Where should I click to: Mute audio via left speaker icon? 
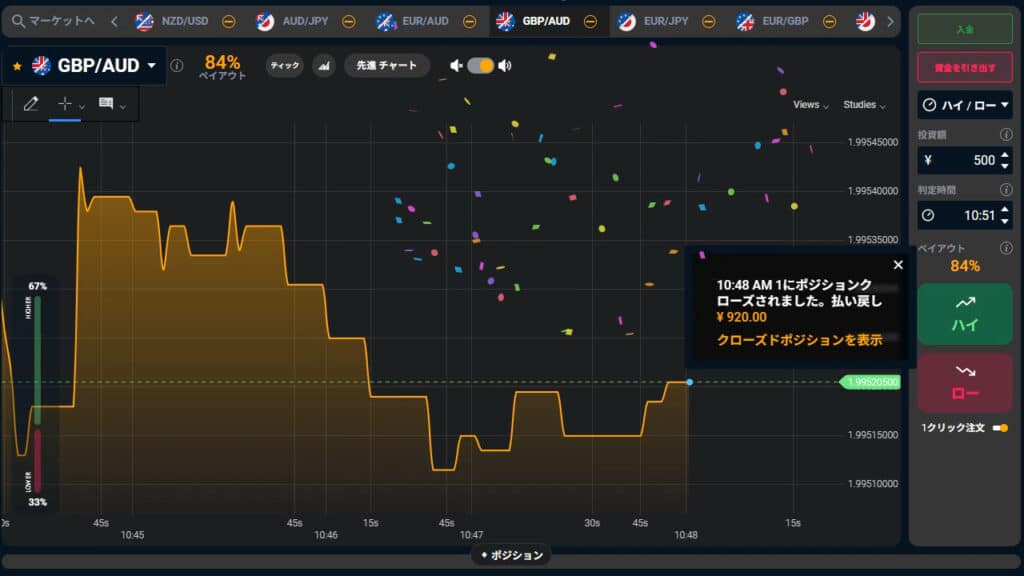pos(456,64)
